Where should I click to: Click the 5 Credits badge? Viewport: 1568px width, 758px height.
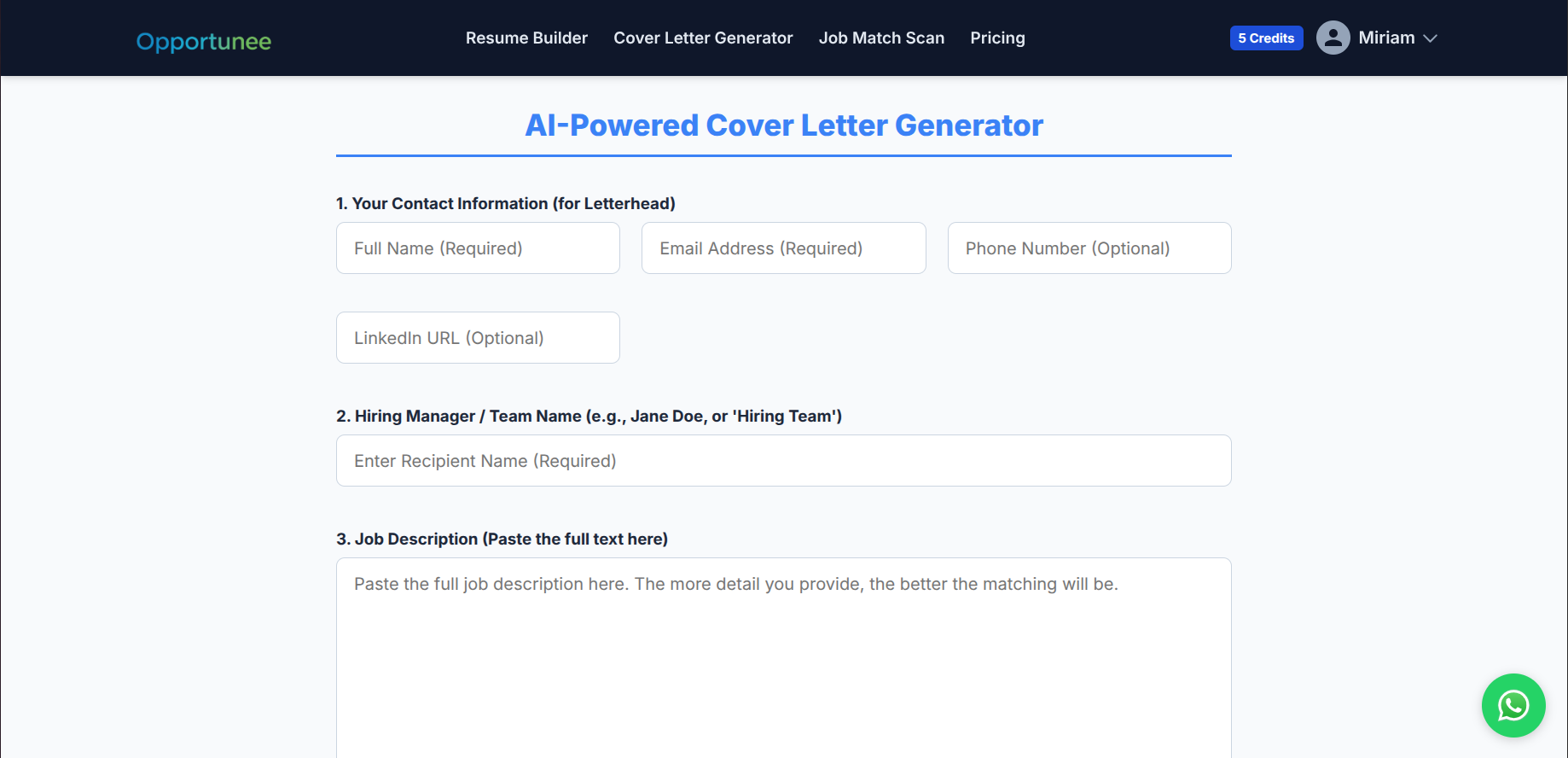1266,38
